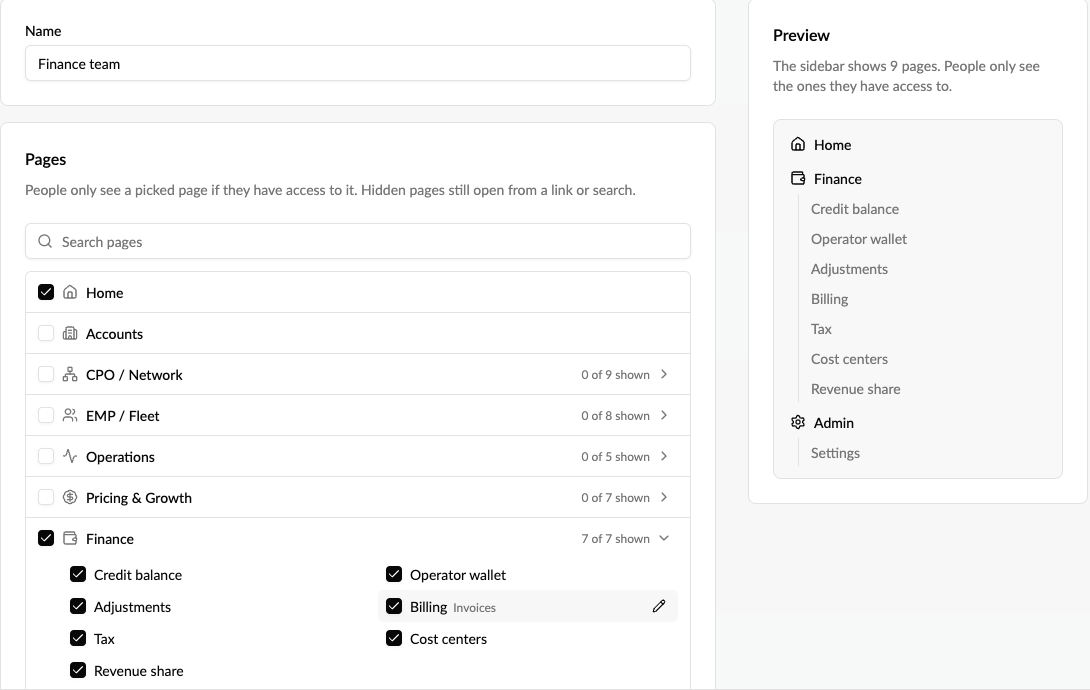Open Billing in the Preview sidebar
Image resolution: width=1090 pixels, height=690 pixels.
(829, 299)
